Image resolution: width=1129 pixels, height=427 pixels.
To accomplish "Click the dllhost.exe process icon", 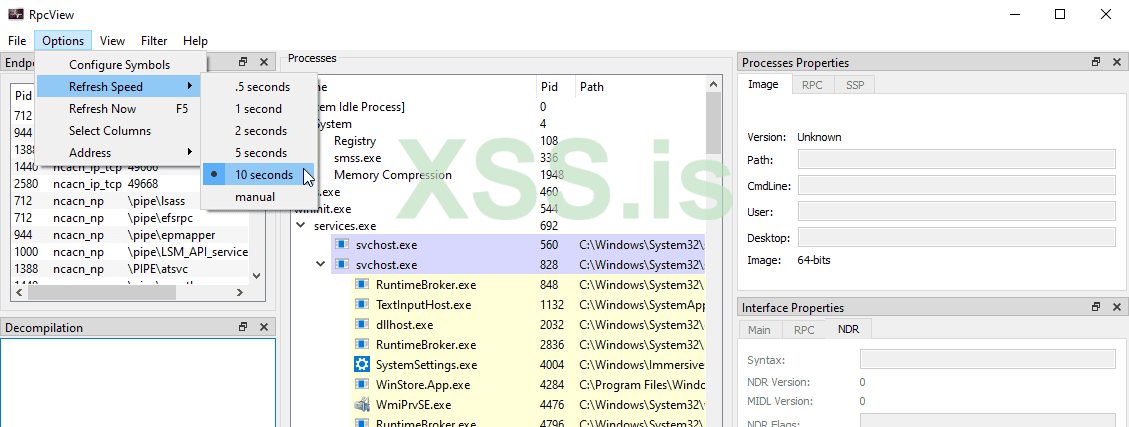I will tap(361, 325).
